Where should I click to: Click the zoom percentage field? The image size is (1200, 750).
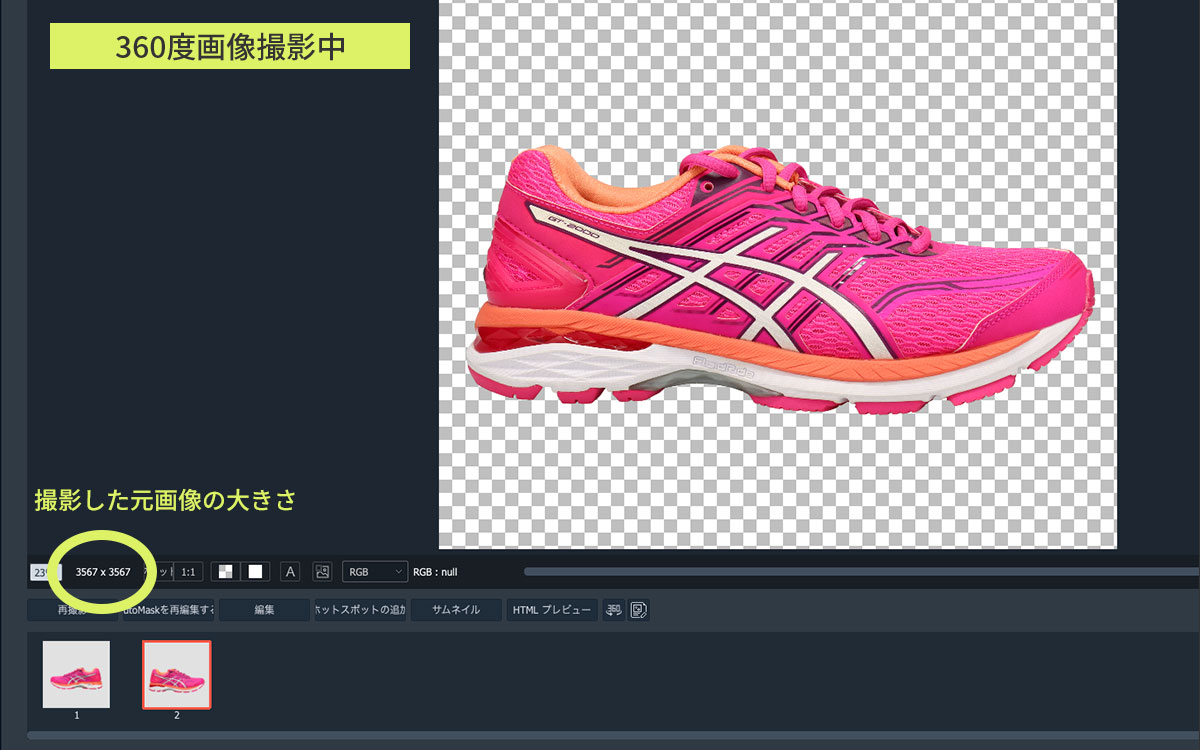coord(42,572)
